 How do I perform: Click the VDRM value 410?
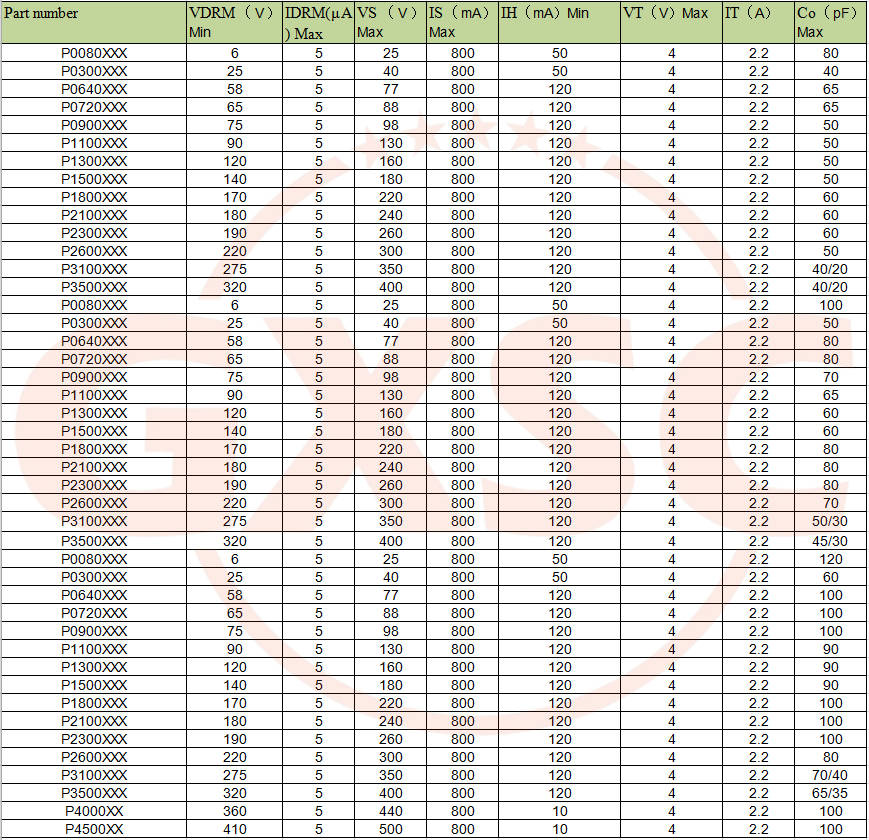(234, 829)
